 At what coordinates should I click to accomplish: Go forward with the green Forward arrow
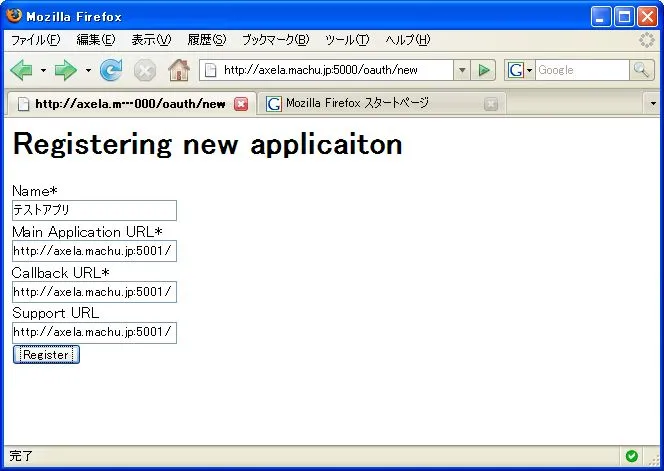pyautogui.click(x=66, y=70)
